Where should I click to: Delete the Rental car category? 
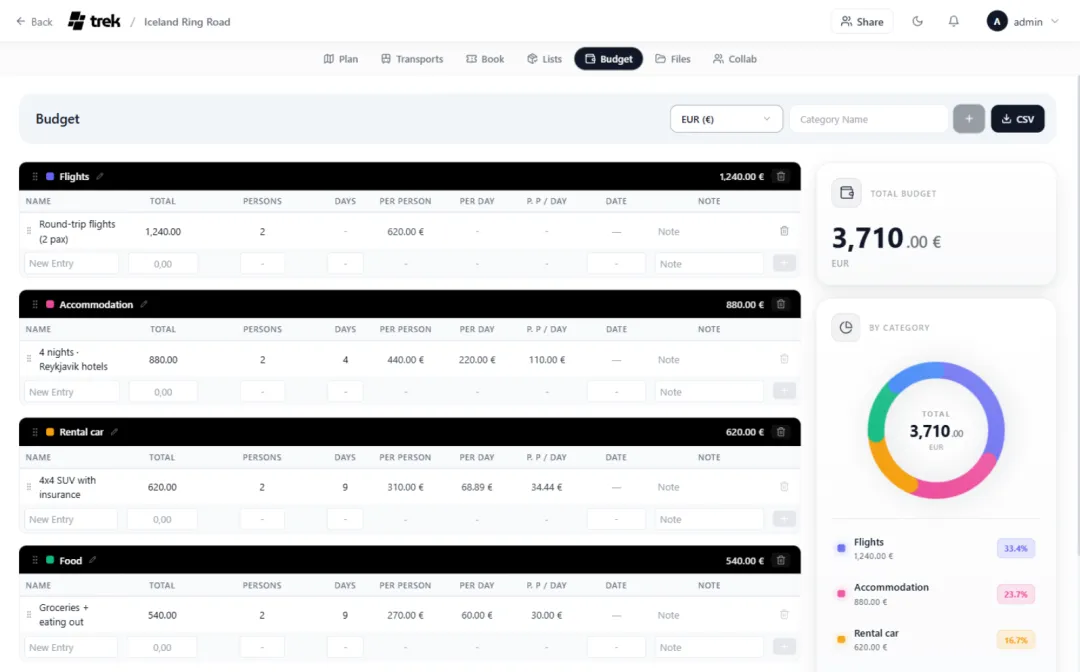click(x=781, y=432)
